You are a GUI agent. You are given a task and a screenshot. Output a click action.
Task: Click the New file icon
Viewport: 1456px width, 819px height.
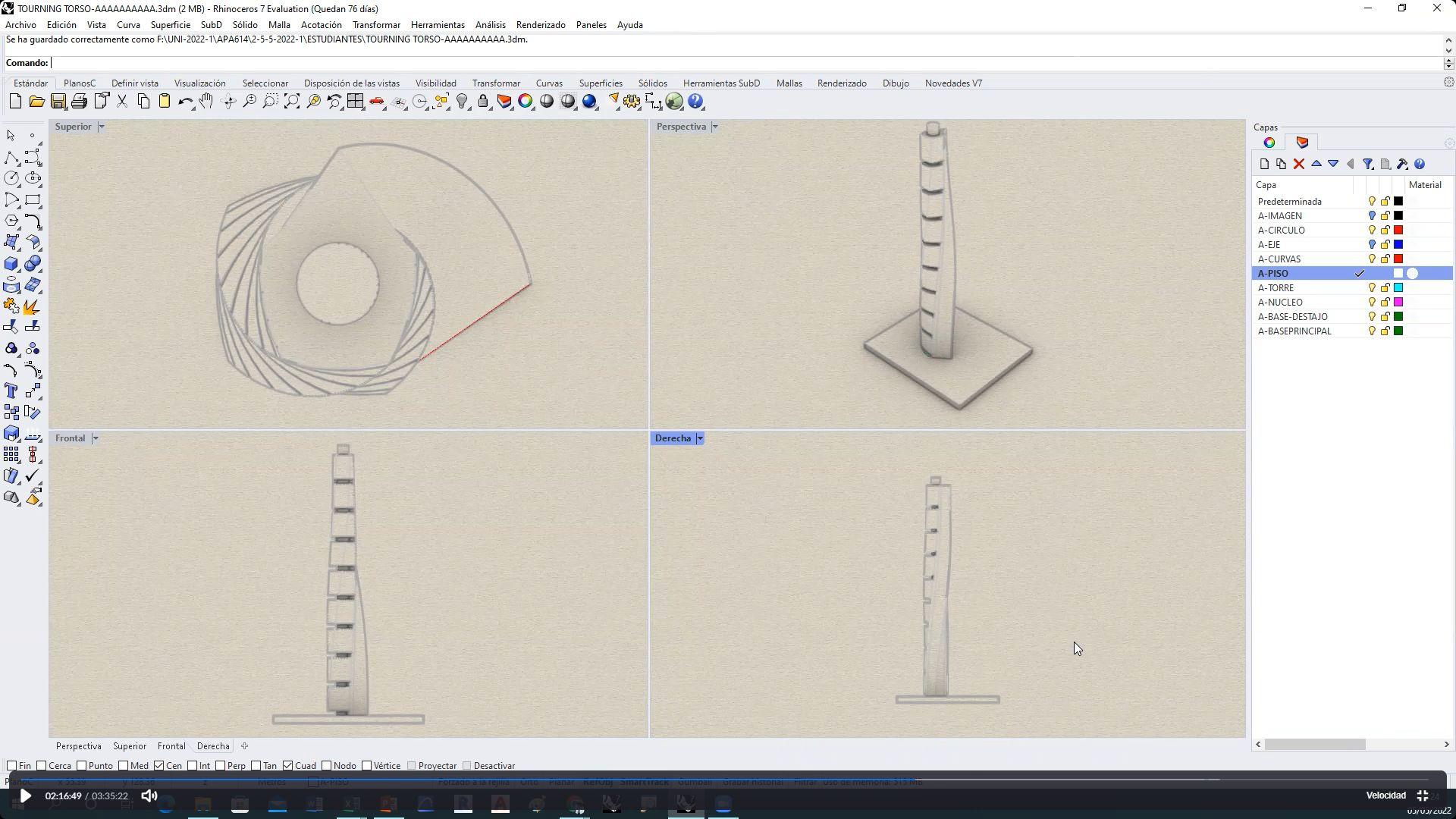[15, 102]
